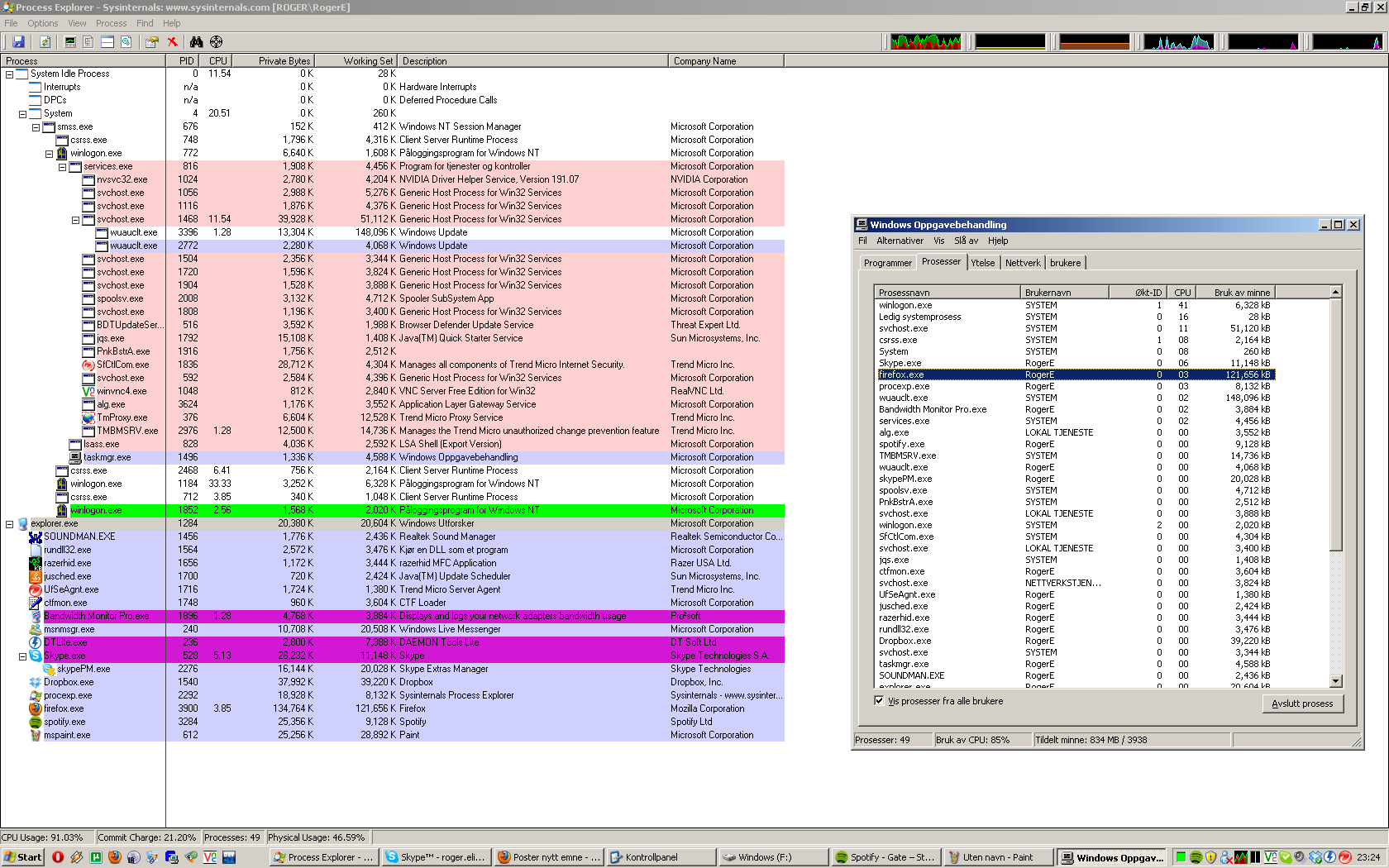The image size is (1389, 868).
Task: Switch to Uten navn - Paint taskbar button
Action: 997,857
